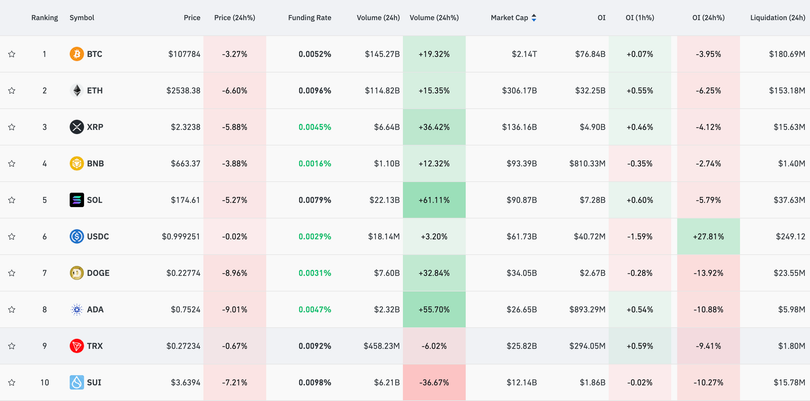Click the XRP coin icon
The width and height of the screenshot is (810, 401).
point(76,127)
